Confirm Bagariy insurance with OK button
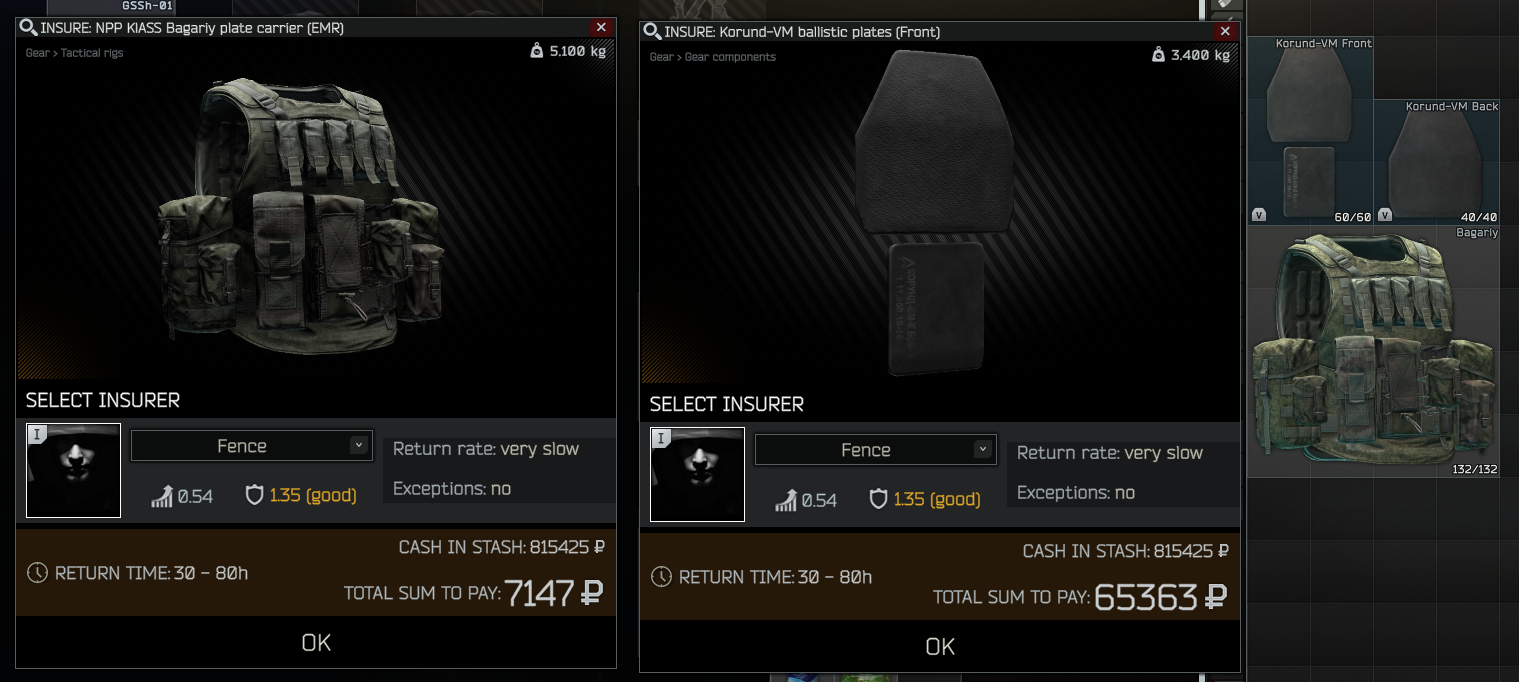 tap(316, 643)
